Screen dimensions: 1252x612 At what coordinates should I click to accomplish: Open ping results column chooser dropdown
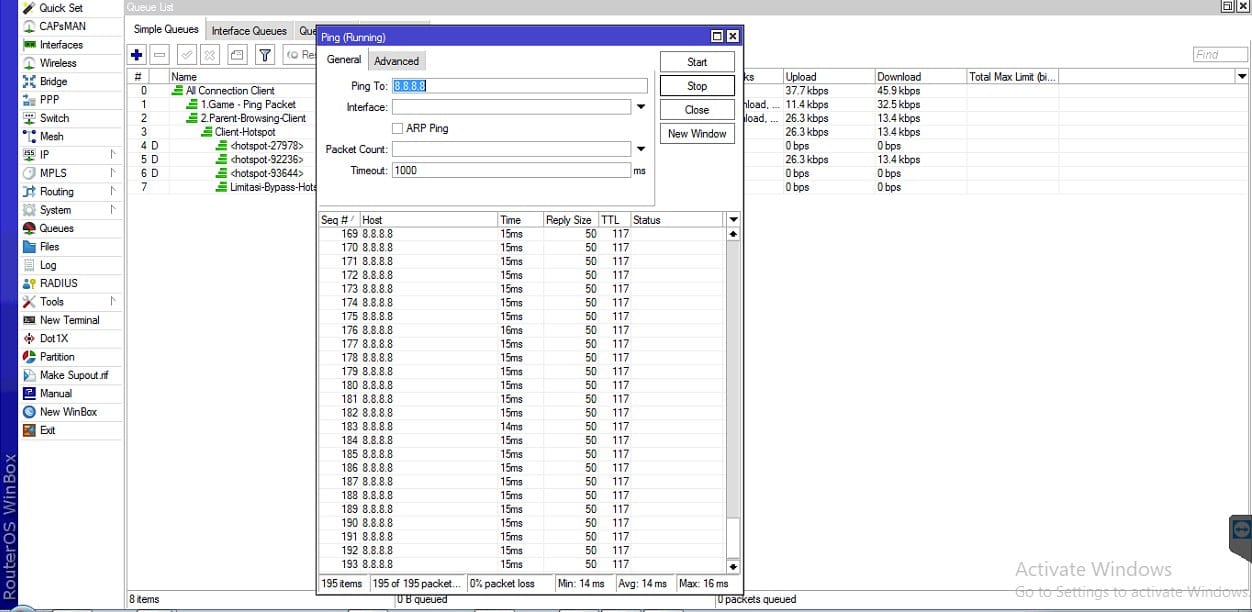click(733, 220)
